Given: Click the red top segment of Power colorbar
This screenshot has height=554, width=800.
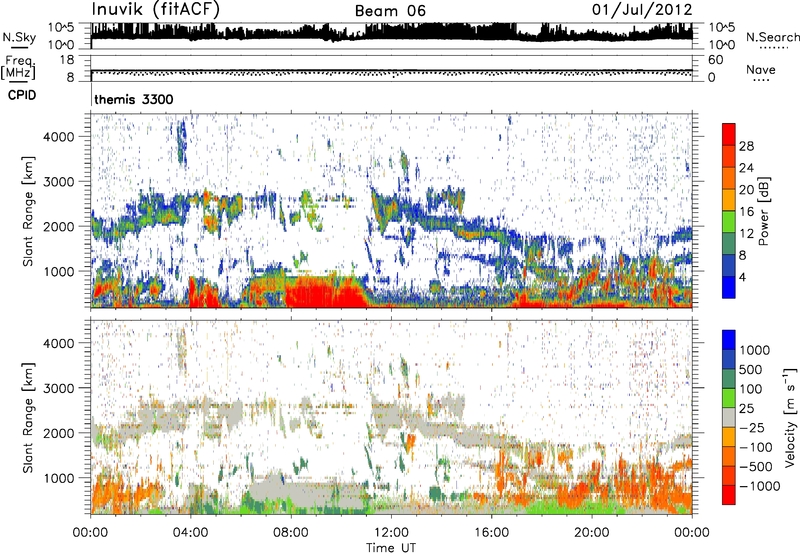Looking at the screenshot, I should 729,134.
